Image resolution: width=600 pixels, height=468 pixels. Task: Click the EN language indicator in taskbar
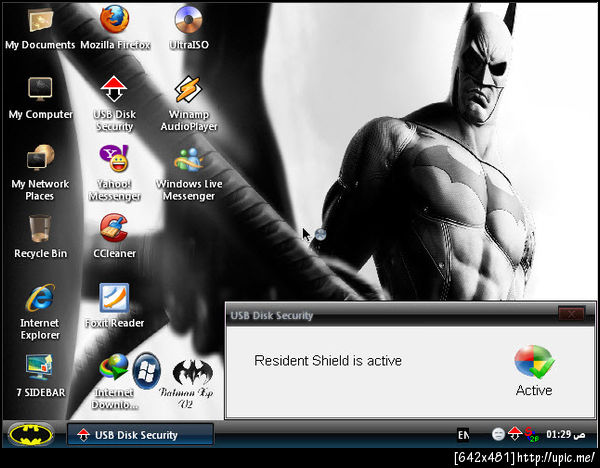click(463, 435)
